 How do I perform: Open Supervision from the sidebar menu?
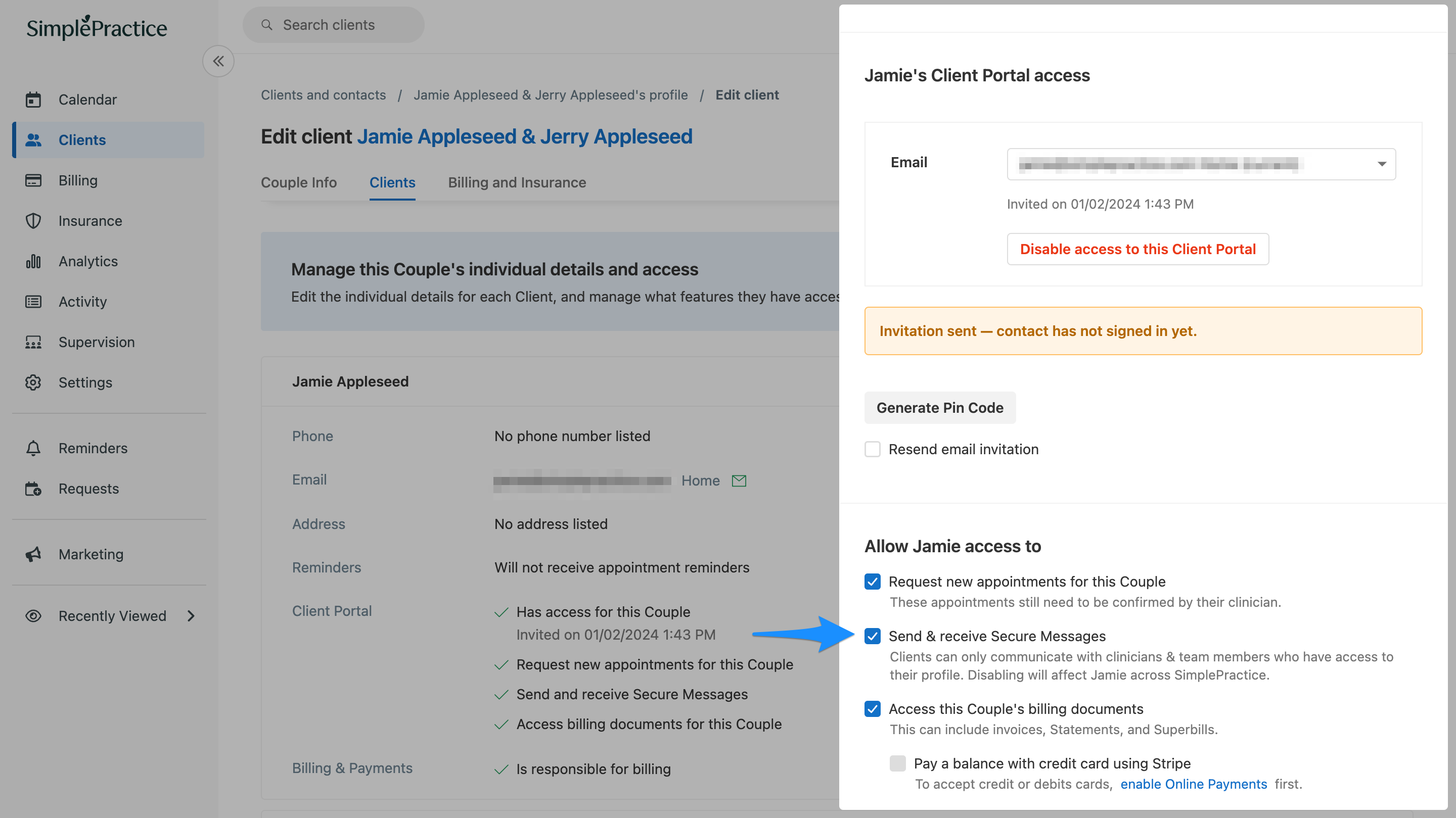[108, 343]
